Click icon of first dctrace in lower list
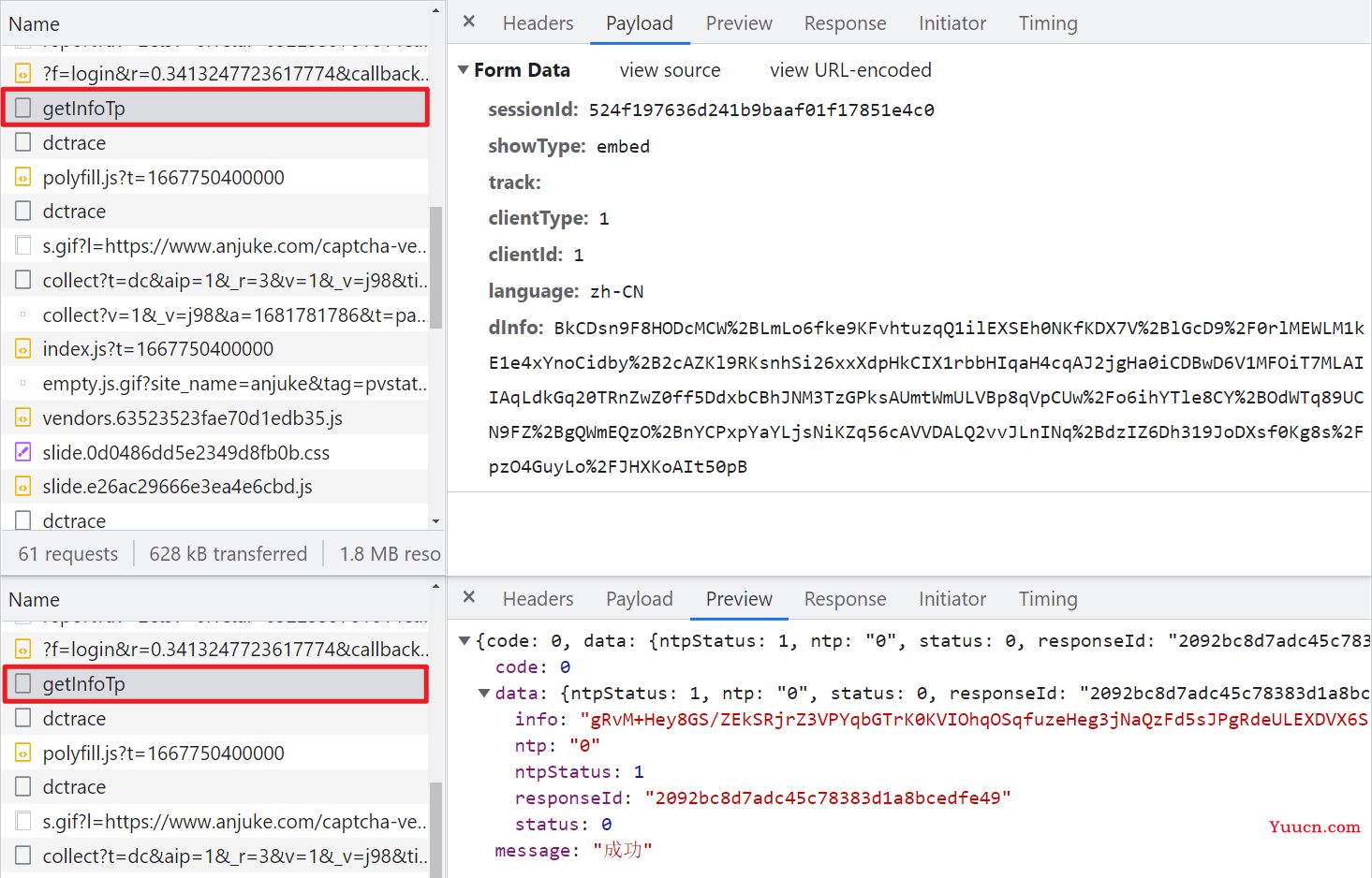 23,718
